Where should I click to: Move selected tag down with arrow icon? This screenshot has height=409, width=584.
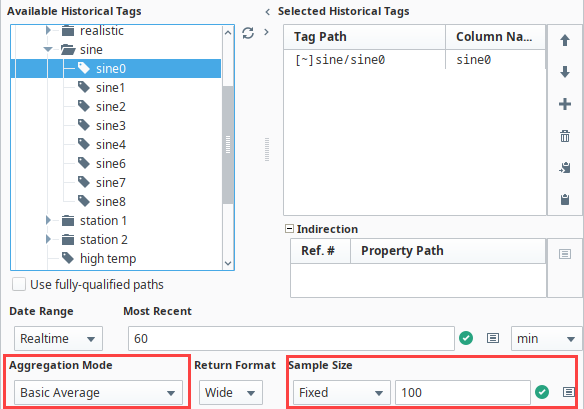[565, 72]
